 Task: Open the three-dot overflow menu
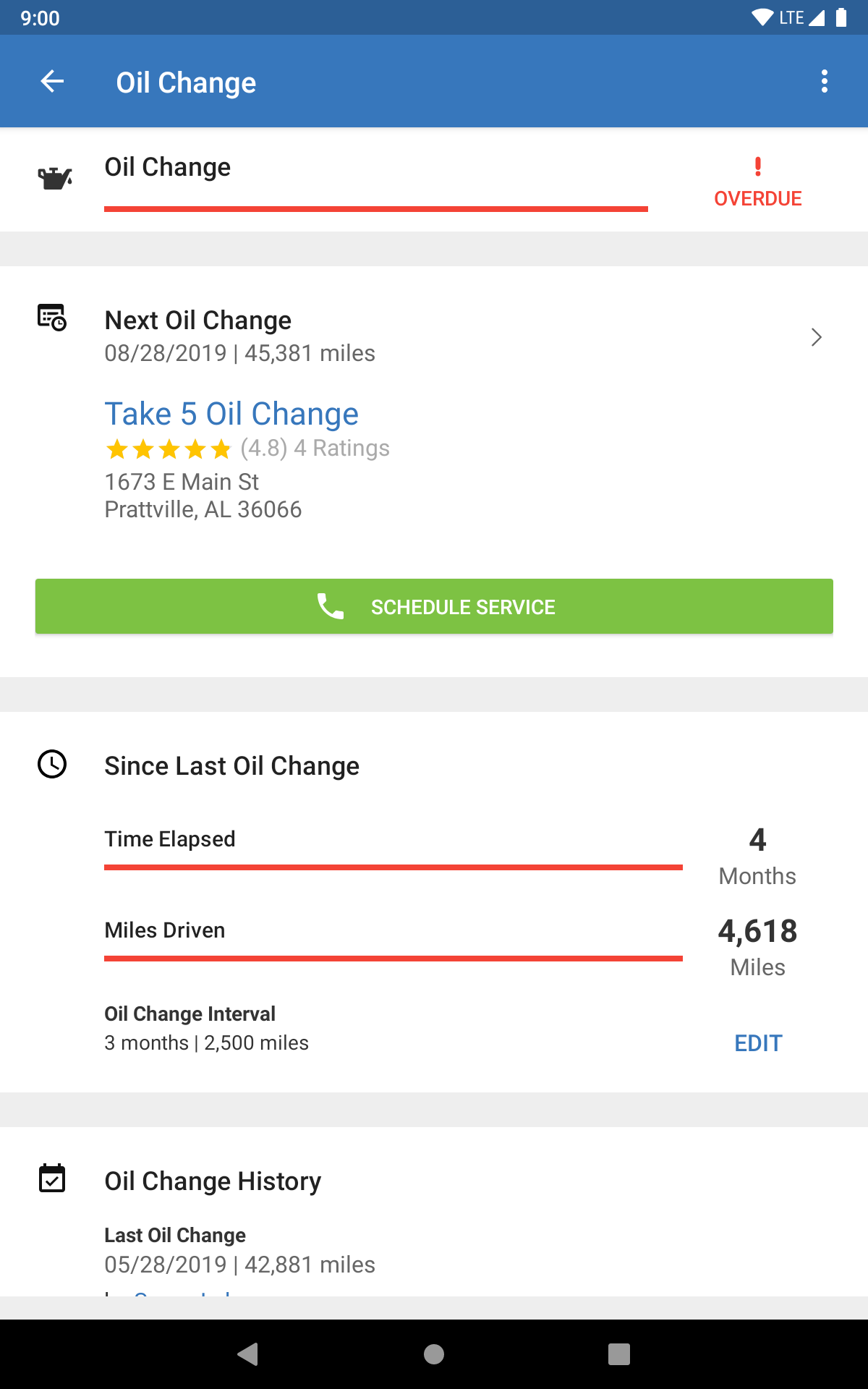[824, 82]
